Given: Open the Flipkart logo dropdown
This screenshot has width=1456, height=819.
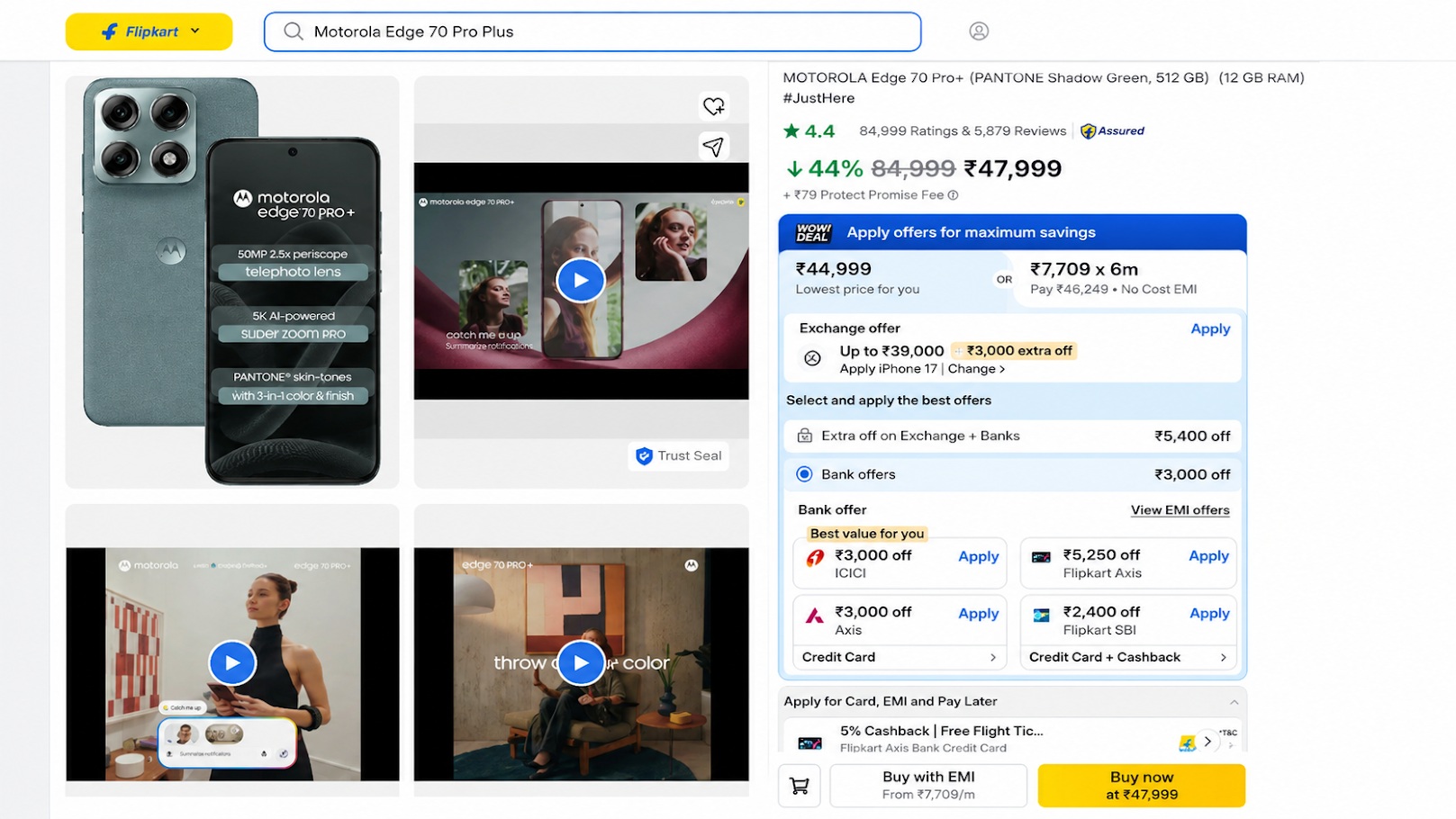Looking at the screenshot, I should click(149, 31).
